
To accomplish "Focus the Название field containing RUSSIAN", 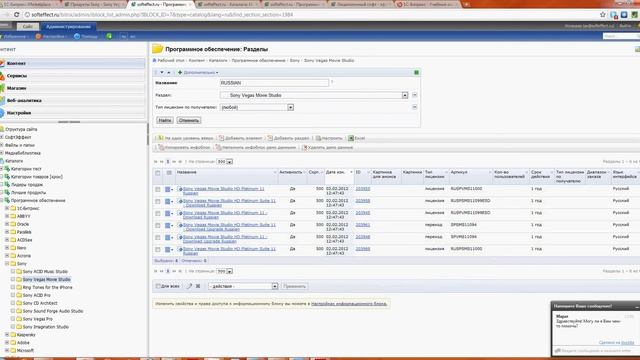I will 274,83.
